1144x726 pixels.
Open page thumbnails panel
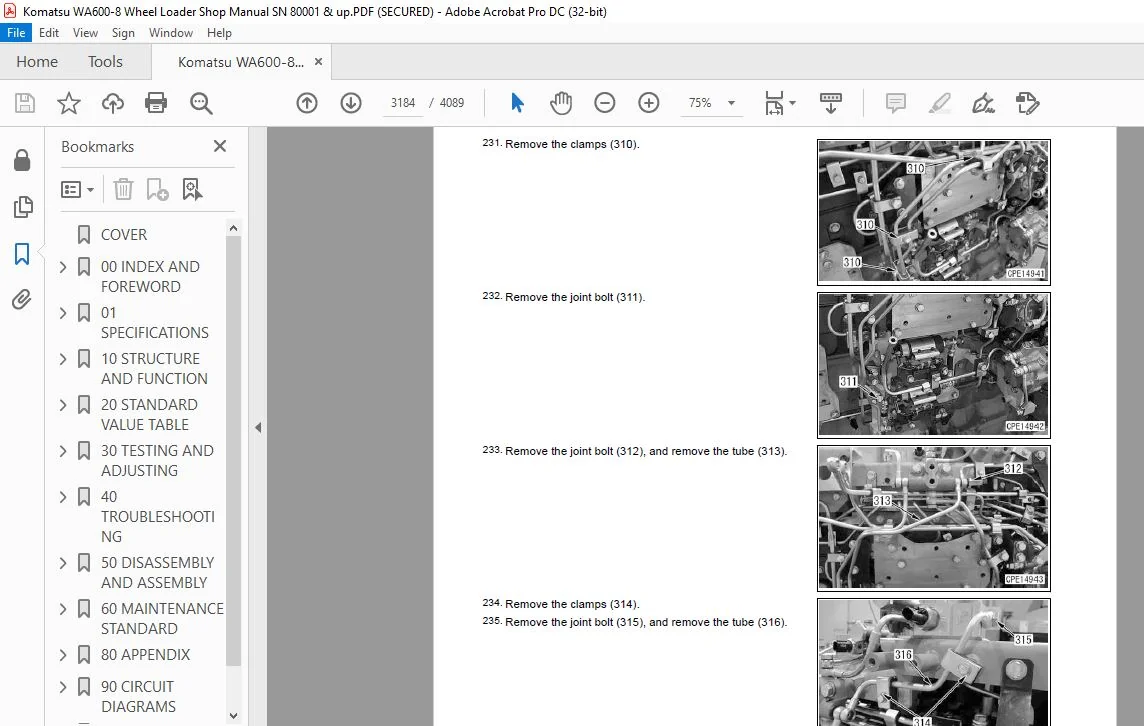(x=23, y=207)
